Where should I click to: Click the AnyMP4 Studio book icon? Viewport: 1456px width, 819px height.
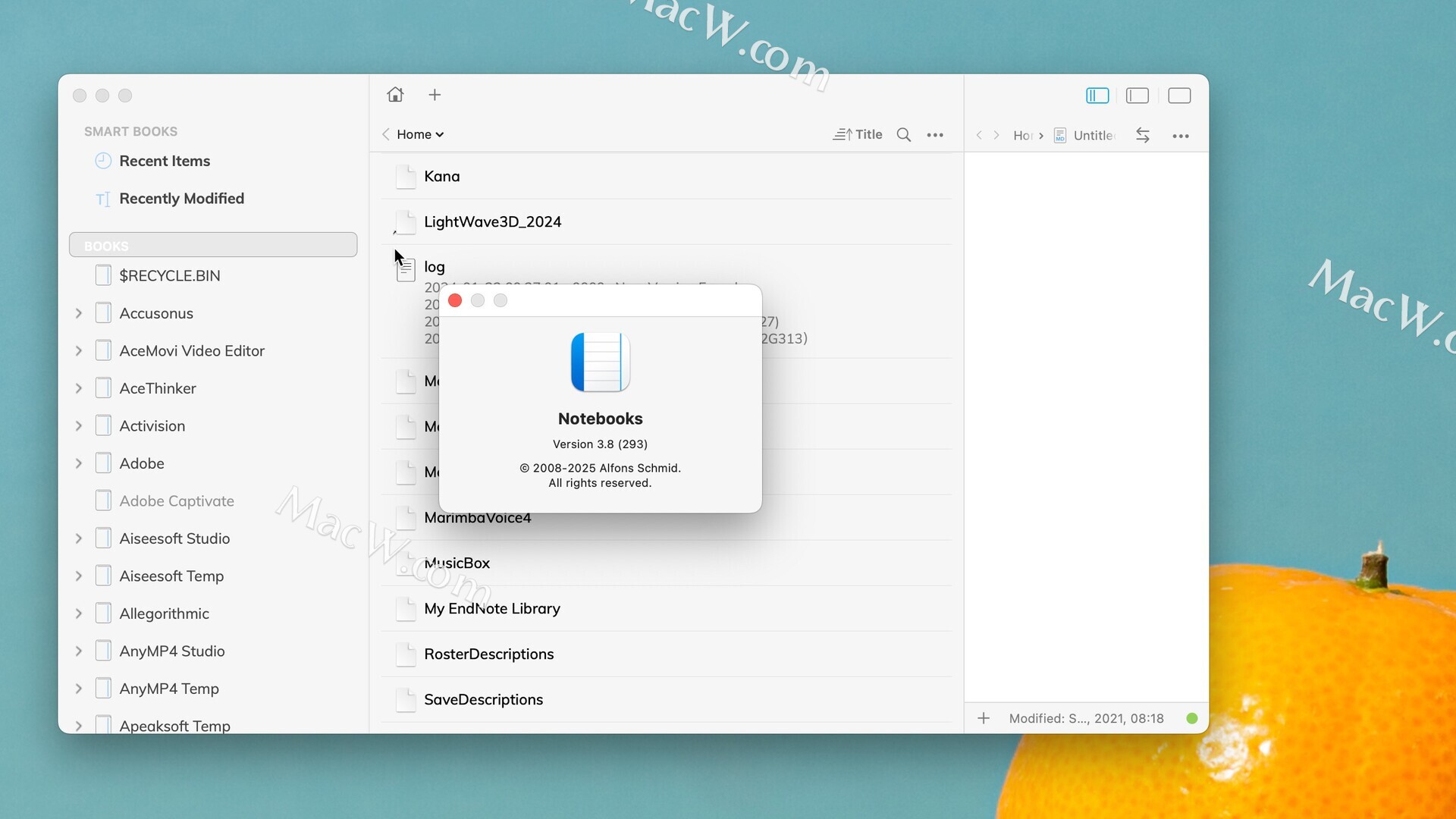(x=104, y=651)
